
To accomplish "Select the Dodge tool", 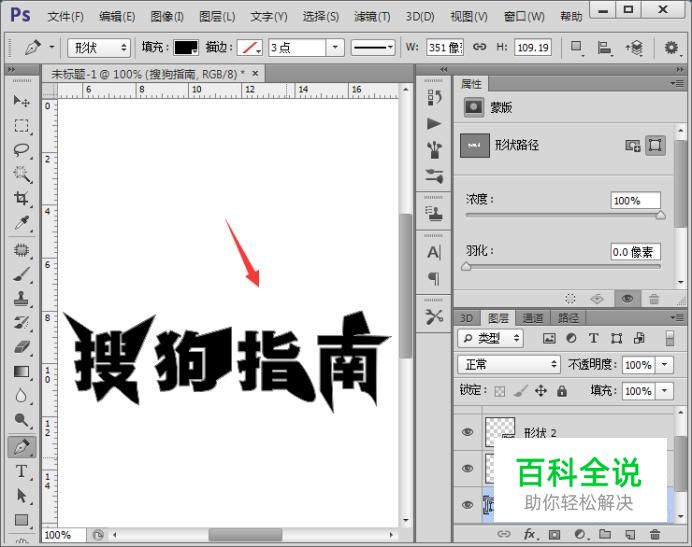I will point(21,420).
